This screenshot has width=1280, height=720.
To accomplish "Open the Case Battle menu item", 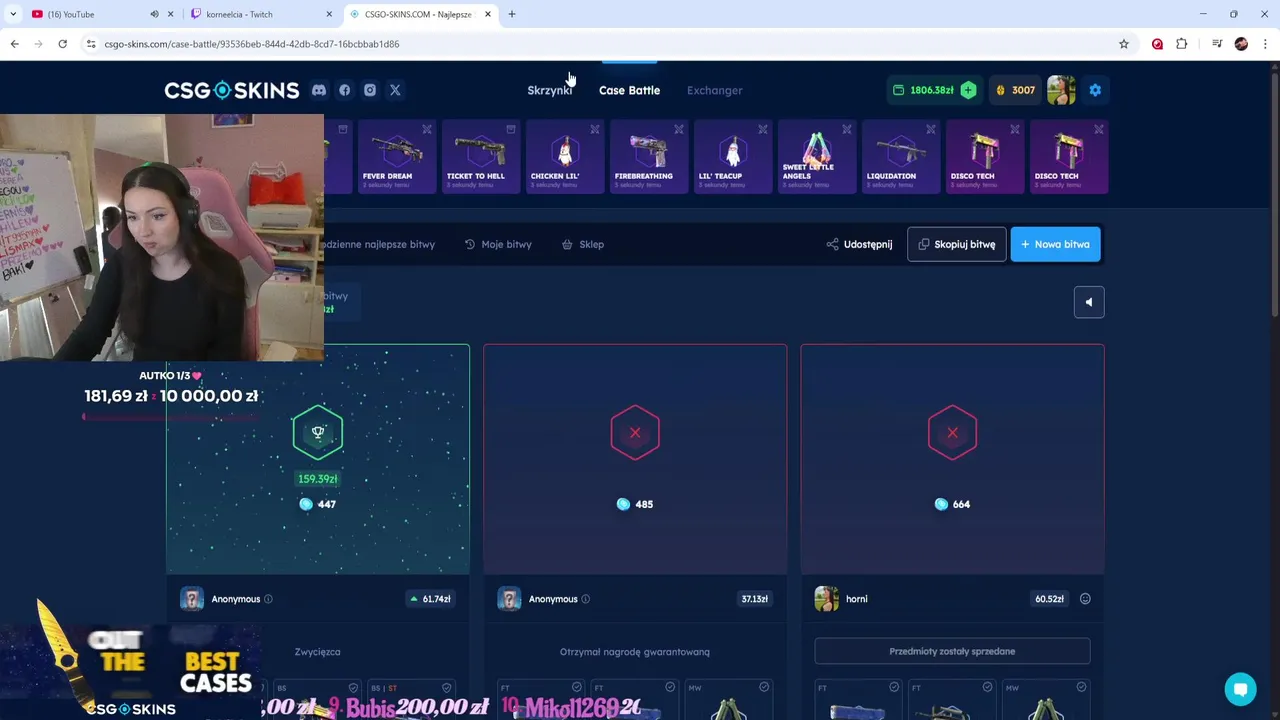I will click(x=629, y=90).
